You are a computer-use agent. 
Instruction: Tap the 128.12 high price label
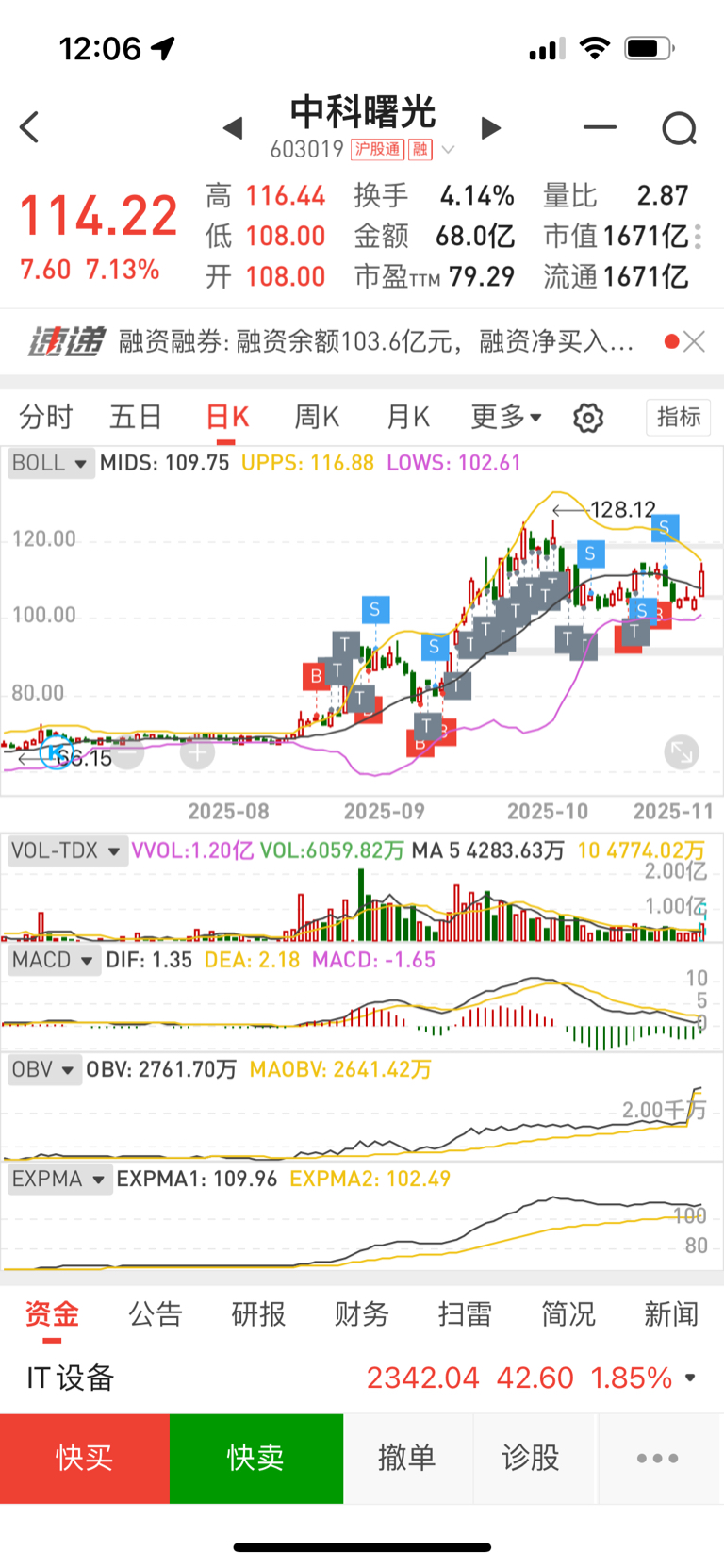(622, 510)
